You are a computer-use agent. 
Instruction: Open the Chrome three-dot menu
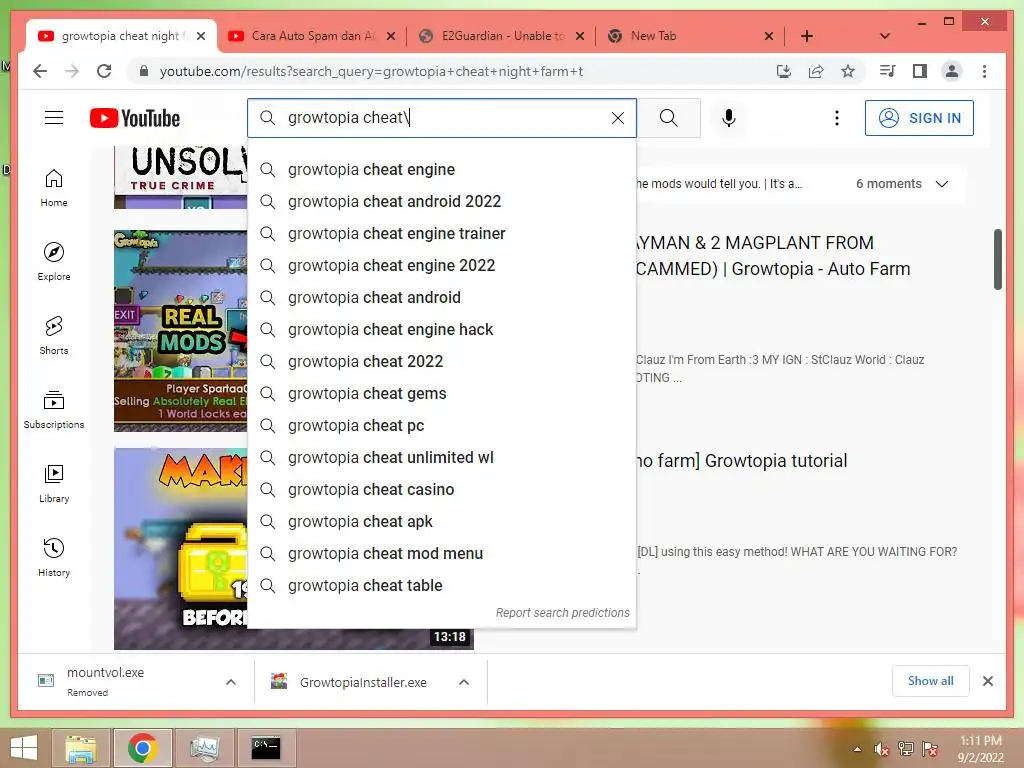984,71
